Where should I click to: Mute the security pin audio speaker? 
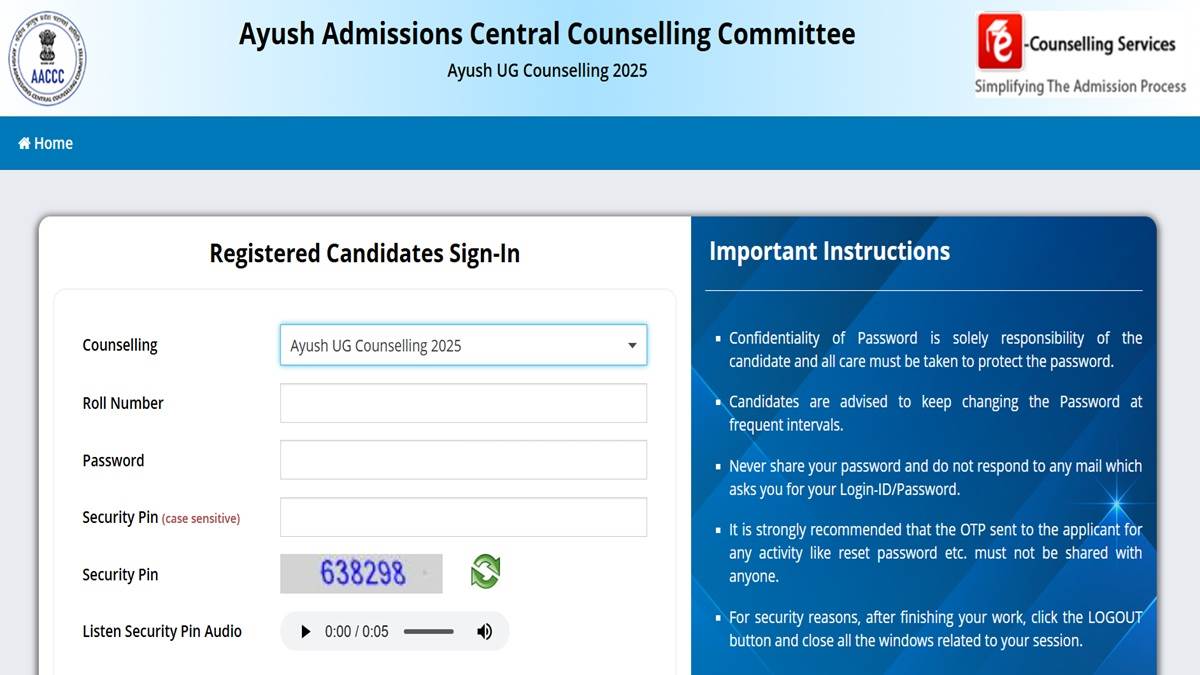click(484, 632)
